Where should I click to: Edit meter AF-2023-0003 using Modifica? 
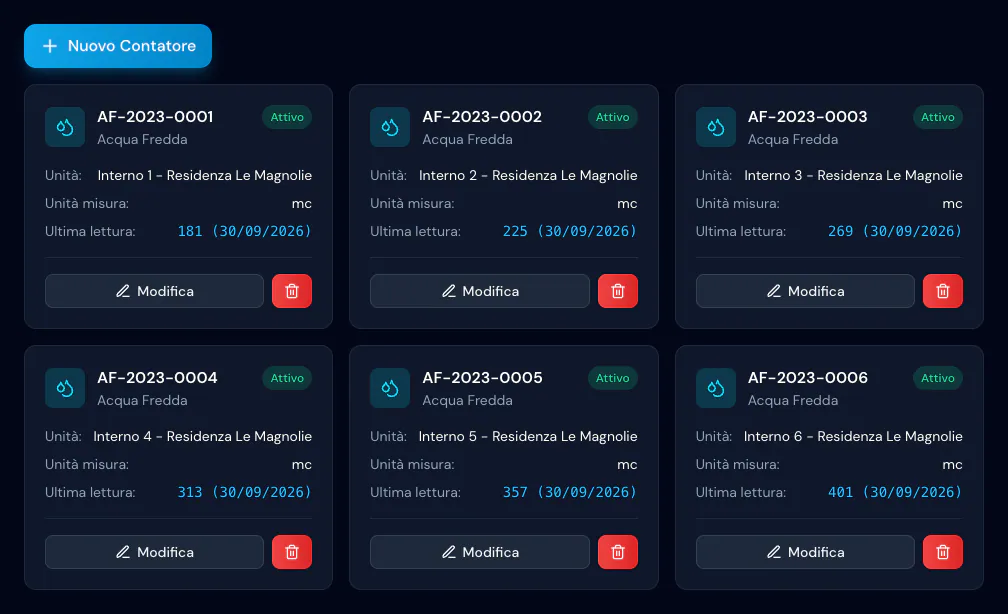tap(806, 291)
